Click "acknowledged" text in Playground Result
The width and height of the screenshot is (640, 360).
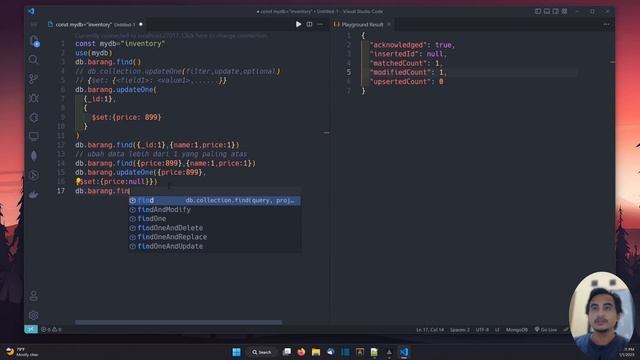(398, 45)
